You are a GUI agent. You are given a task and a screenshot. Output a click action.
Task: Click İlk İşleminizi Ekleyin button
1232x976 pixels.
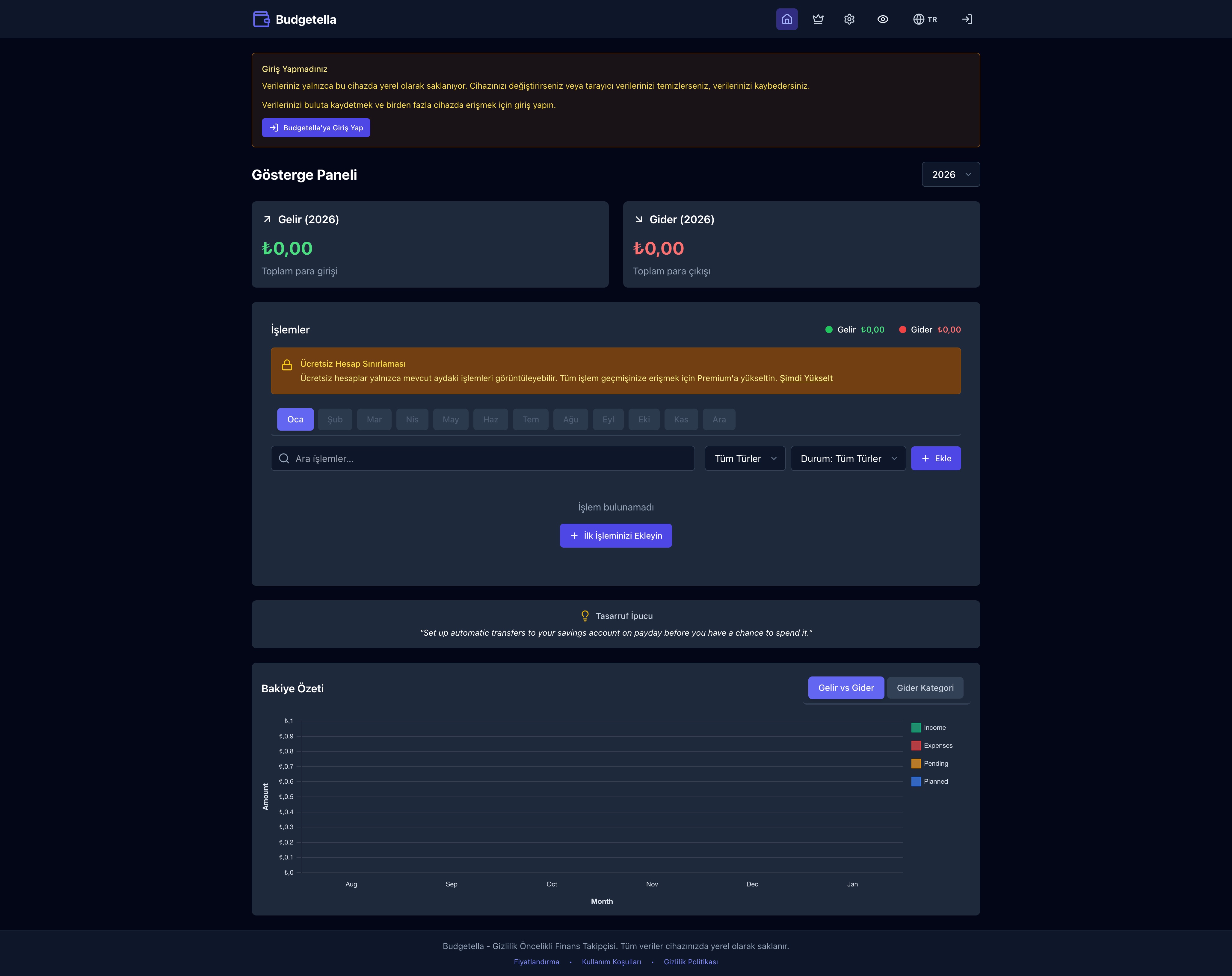click(616, 535)
